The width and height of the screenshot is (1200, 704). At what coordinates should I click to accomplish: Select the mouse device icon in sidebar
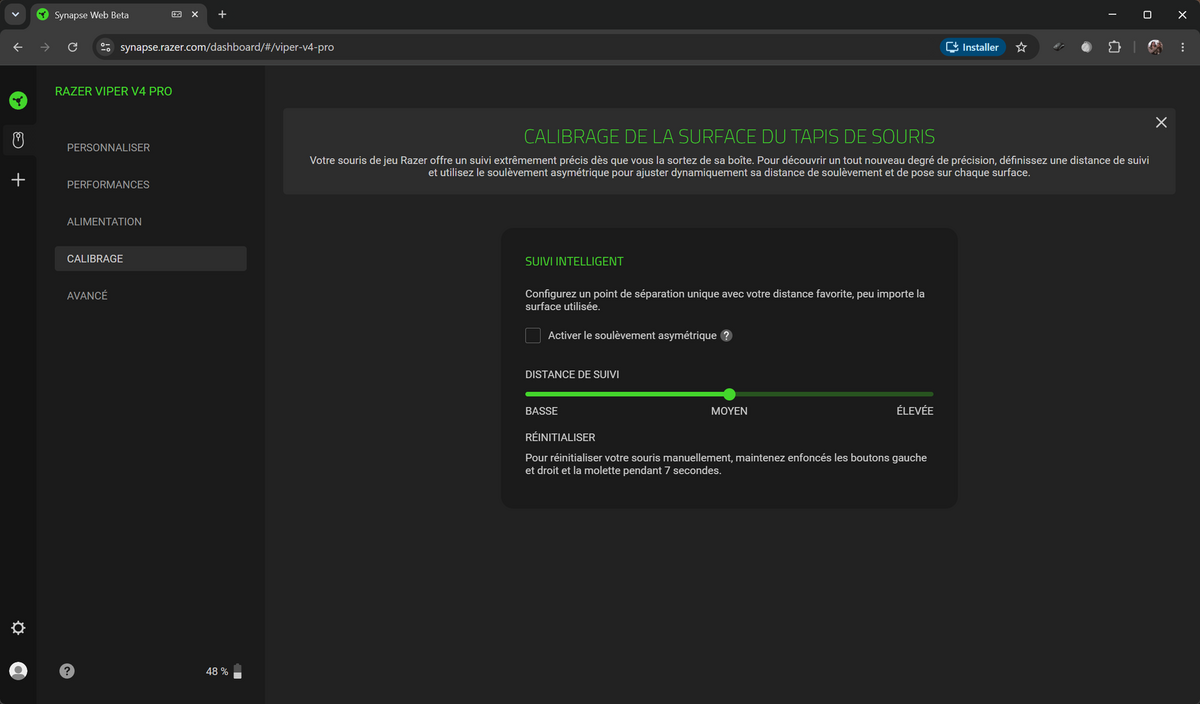coord(18,140)
